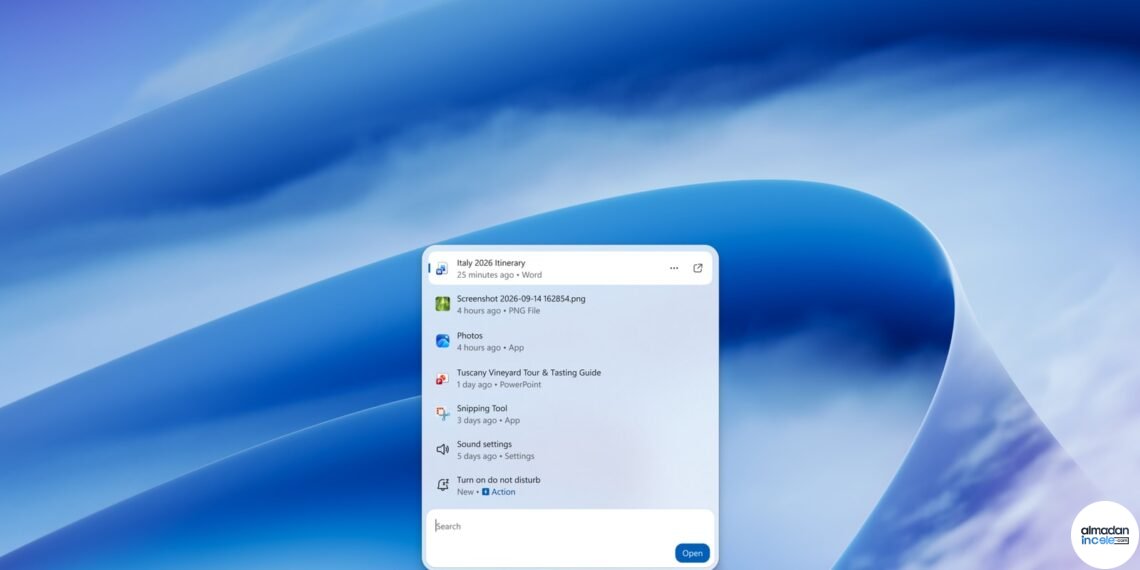Click the '4 hours ago • PNG File' subtitle

point(498,310)
